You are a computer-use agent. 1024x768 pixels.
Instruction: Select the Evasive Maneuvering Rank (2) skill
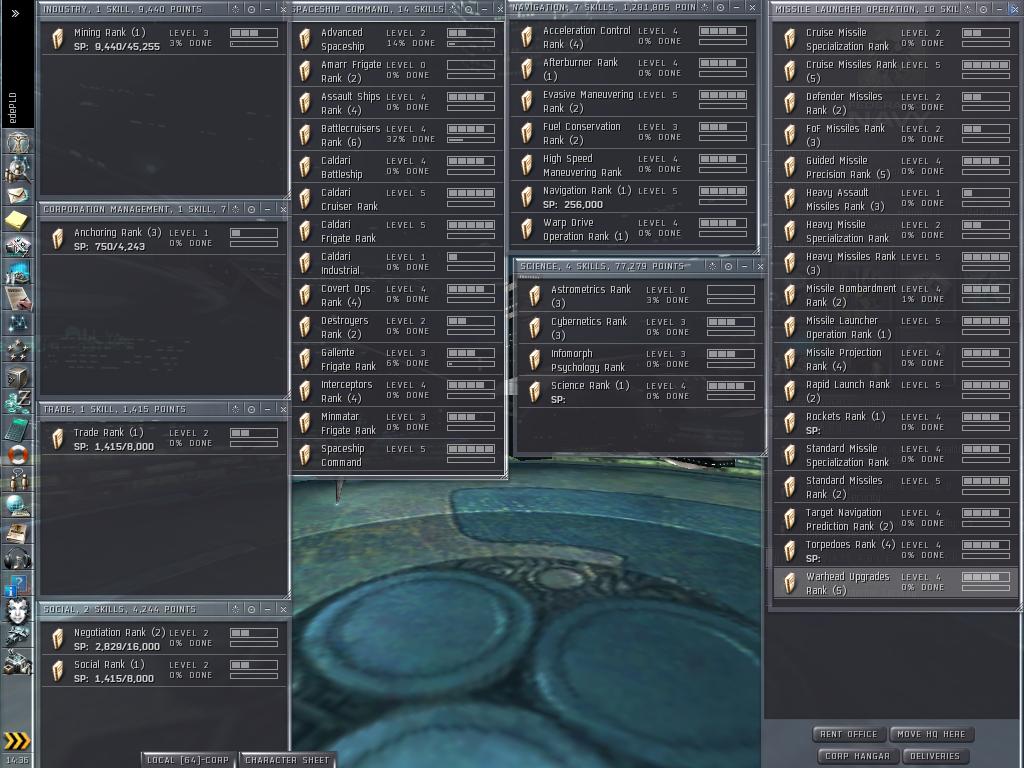[x=633, y=101]
